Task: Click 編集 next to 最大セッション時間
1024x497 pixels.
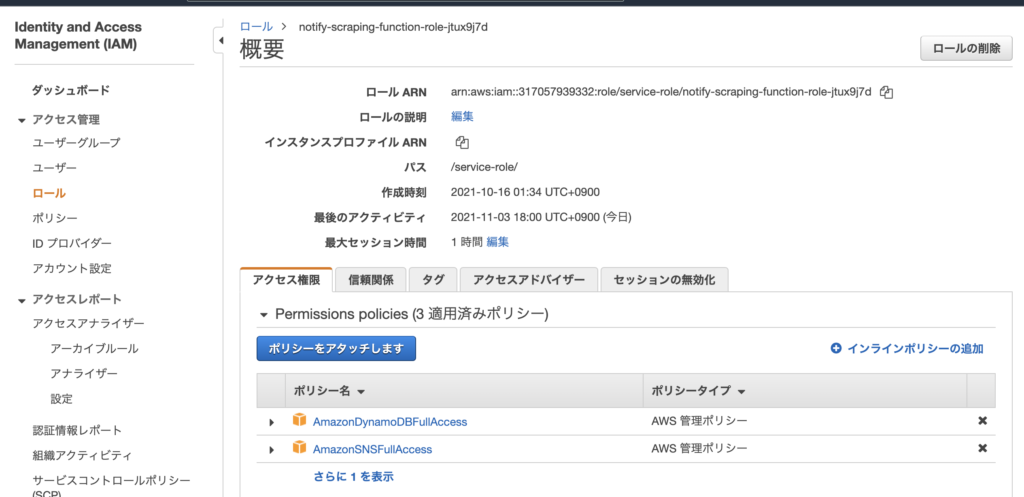Action: click(x=498, y=242)
